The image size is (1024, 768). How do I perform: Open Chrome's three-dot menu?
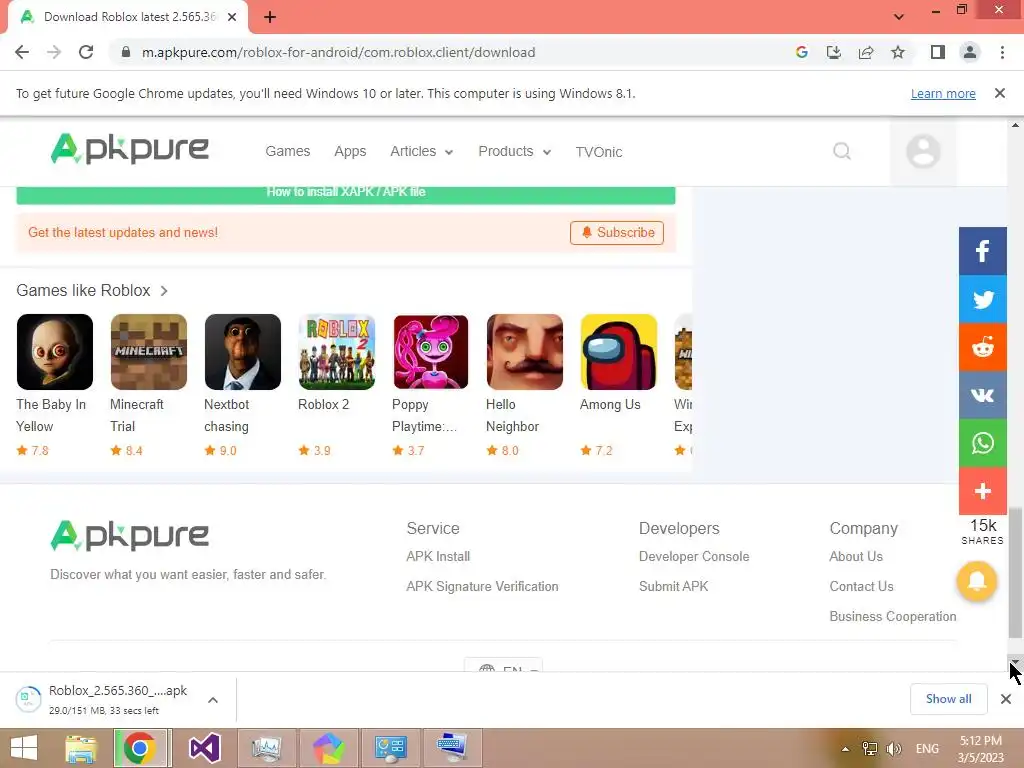click(x=1002, y=52)
